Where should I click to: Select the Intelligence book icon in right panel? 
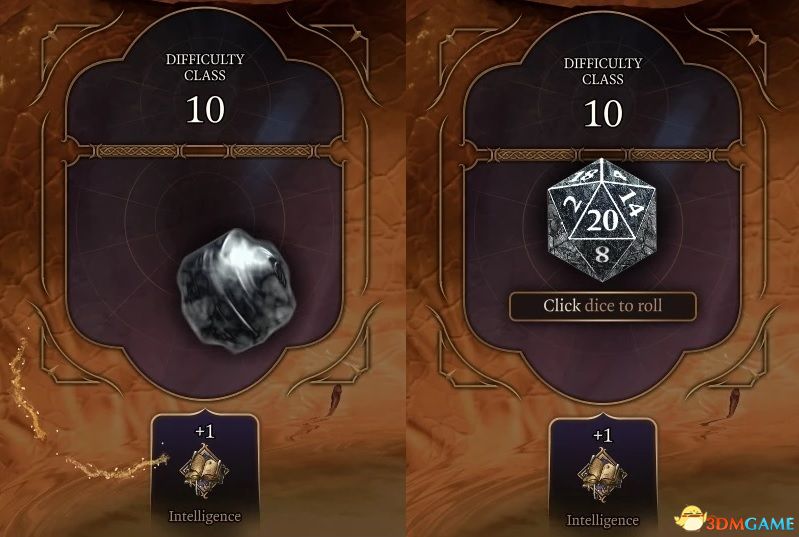tap(602, 476)
